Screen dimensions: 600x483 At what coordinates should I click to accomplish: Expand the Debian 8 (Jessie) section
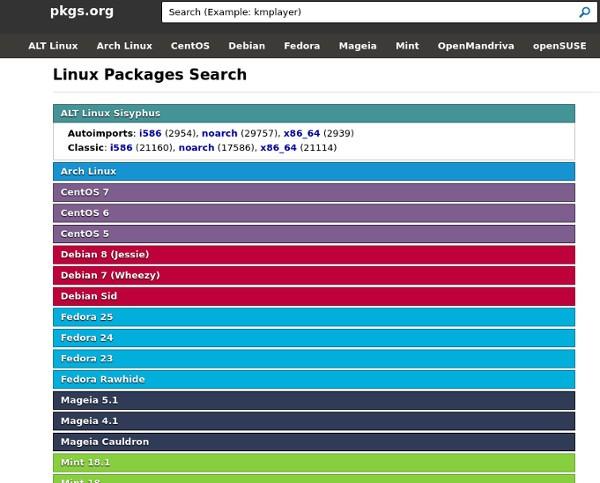point(314,255)
